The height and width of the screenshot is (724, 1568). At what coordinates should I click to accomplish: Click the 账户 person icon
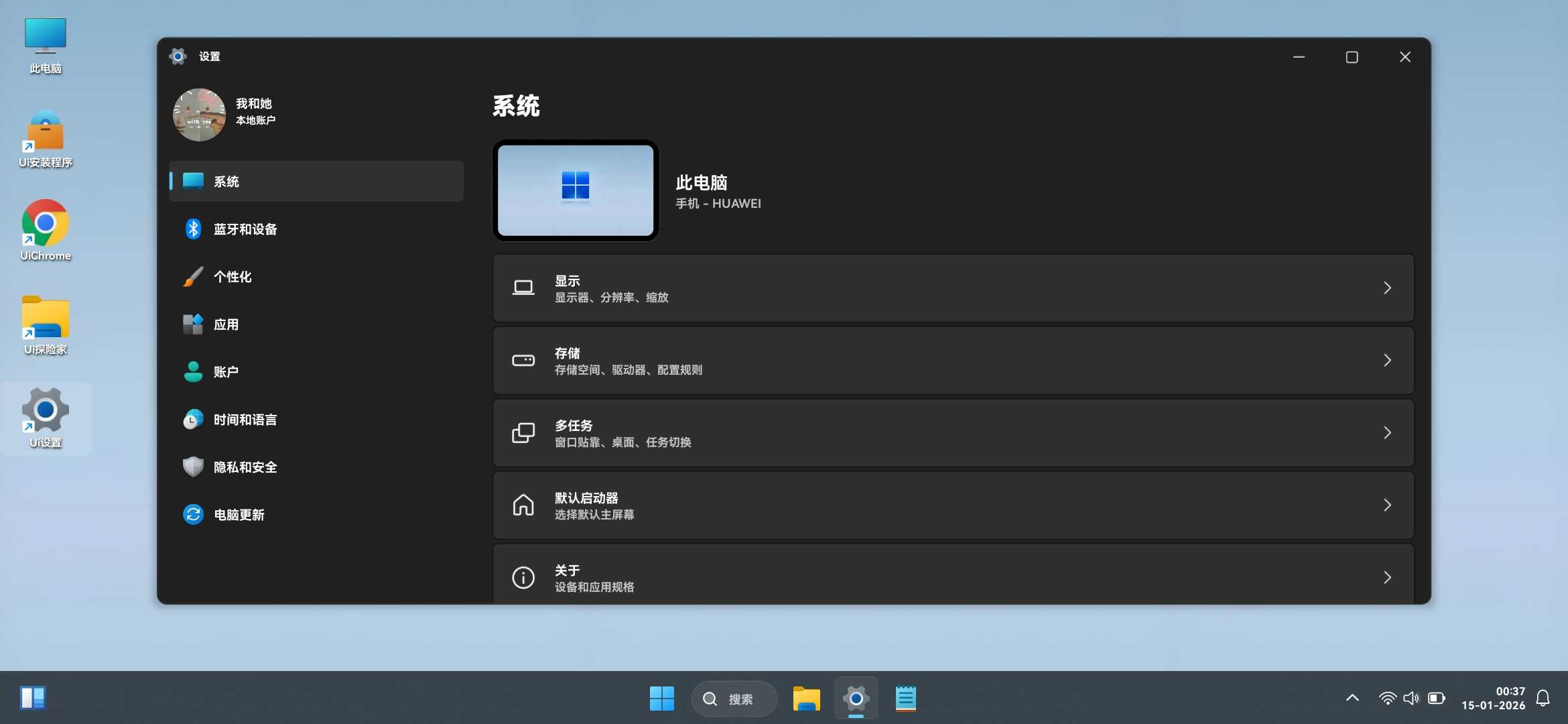(193, 372)
